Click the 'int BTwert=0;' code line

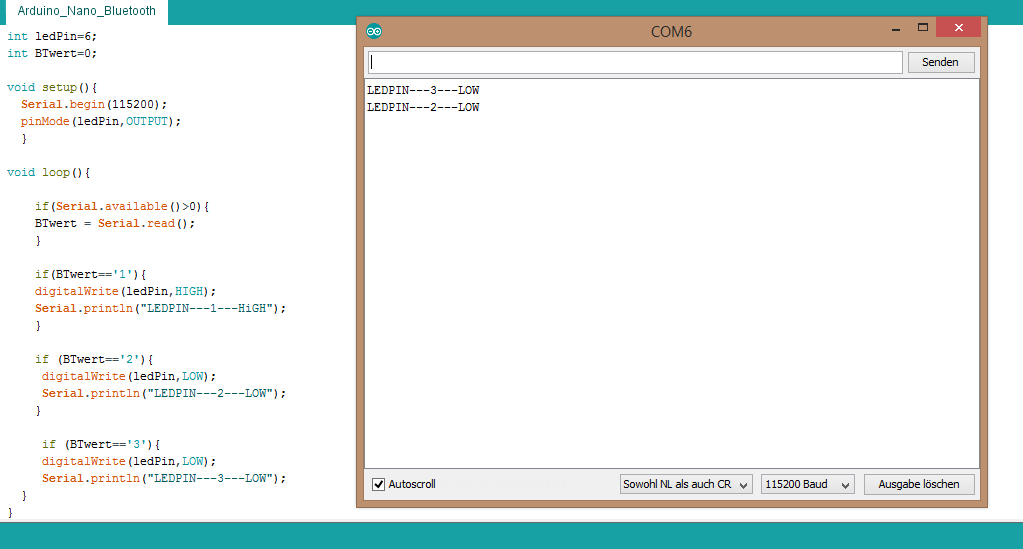coord(52,54)
